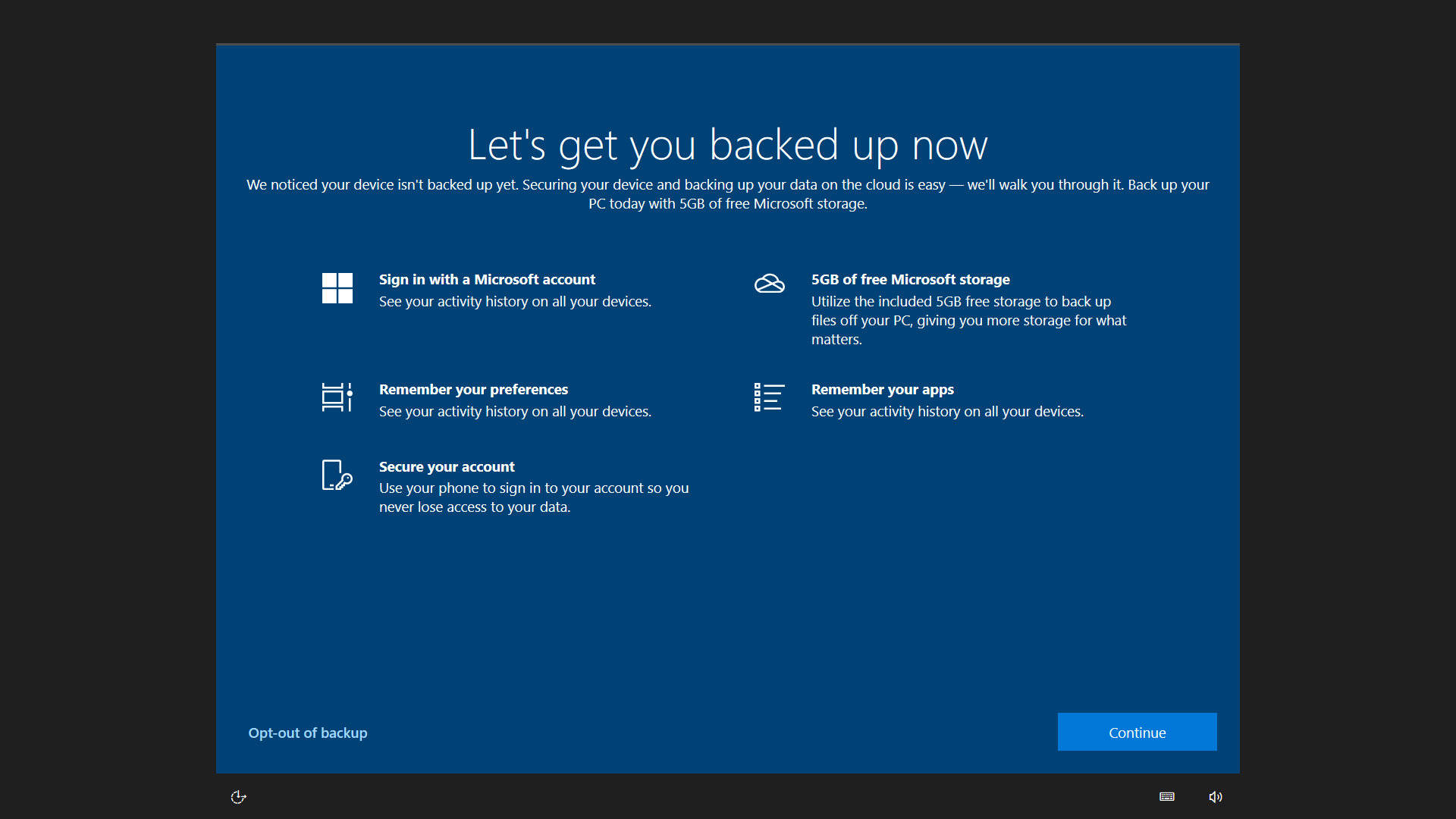This screenshot has height=819, width=1456.
Task: Click 'Remember your preferences' heading
Action: [473, 389]
